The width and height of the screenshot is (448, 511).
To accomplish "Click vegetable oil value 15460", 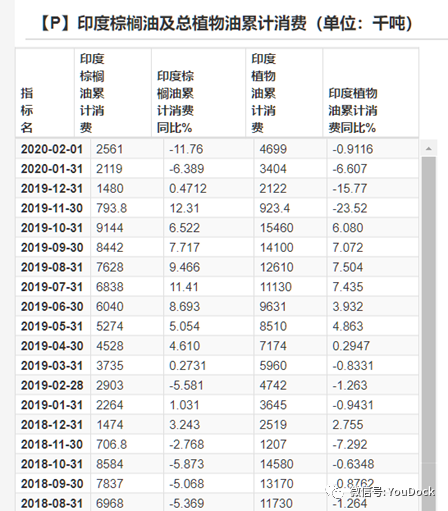I will pyautogui.click(x=290, y=228).
